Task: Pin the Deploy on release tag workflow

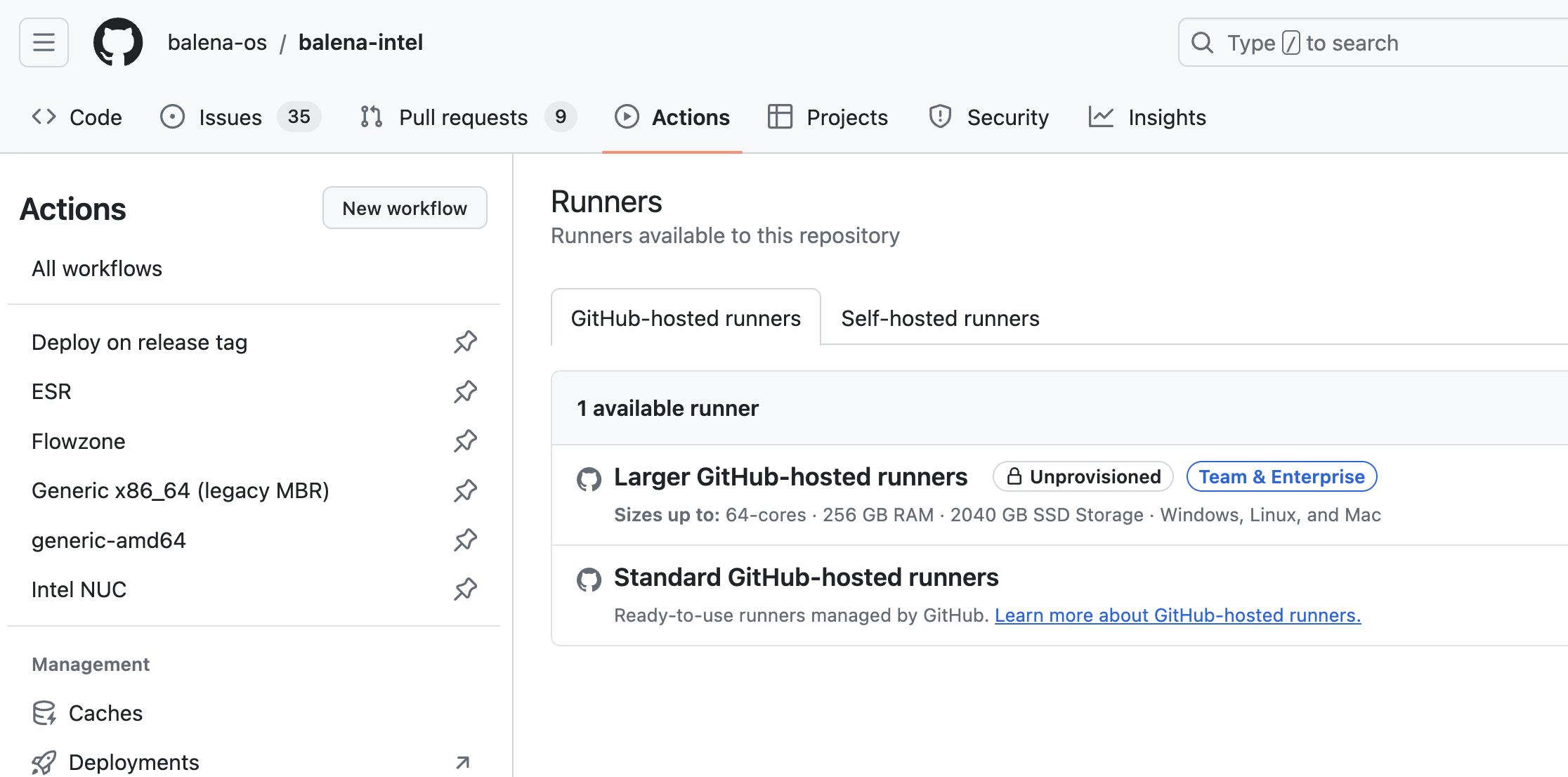Action: 465,342
